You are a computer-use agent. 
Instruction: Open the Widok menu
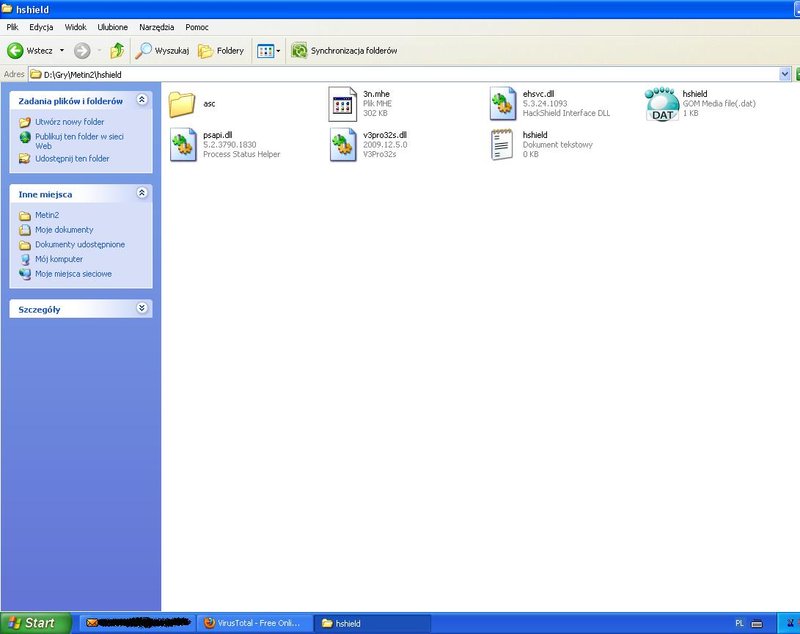pos(76,27)
